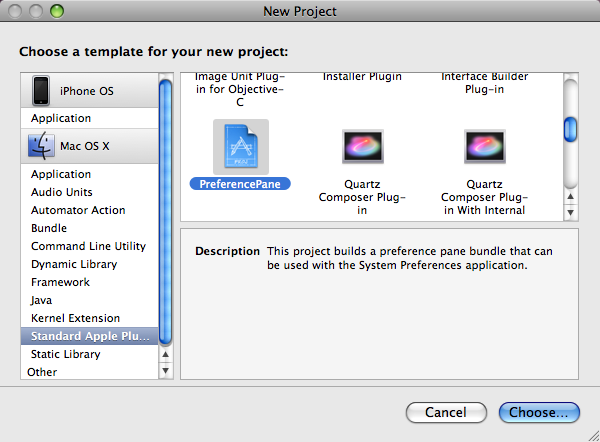The width and height of the screenshot is (600, 442).
Task: Select the PreferencePane template icon
Action: tap(240, 148)
